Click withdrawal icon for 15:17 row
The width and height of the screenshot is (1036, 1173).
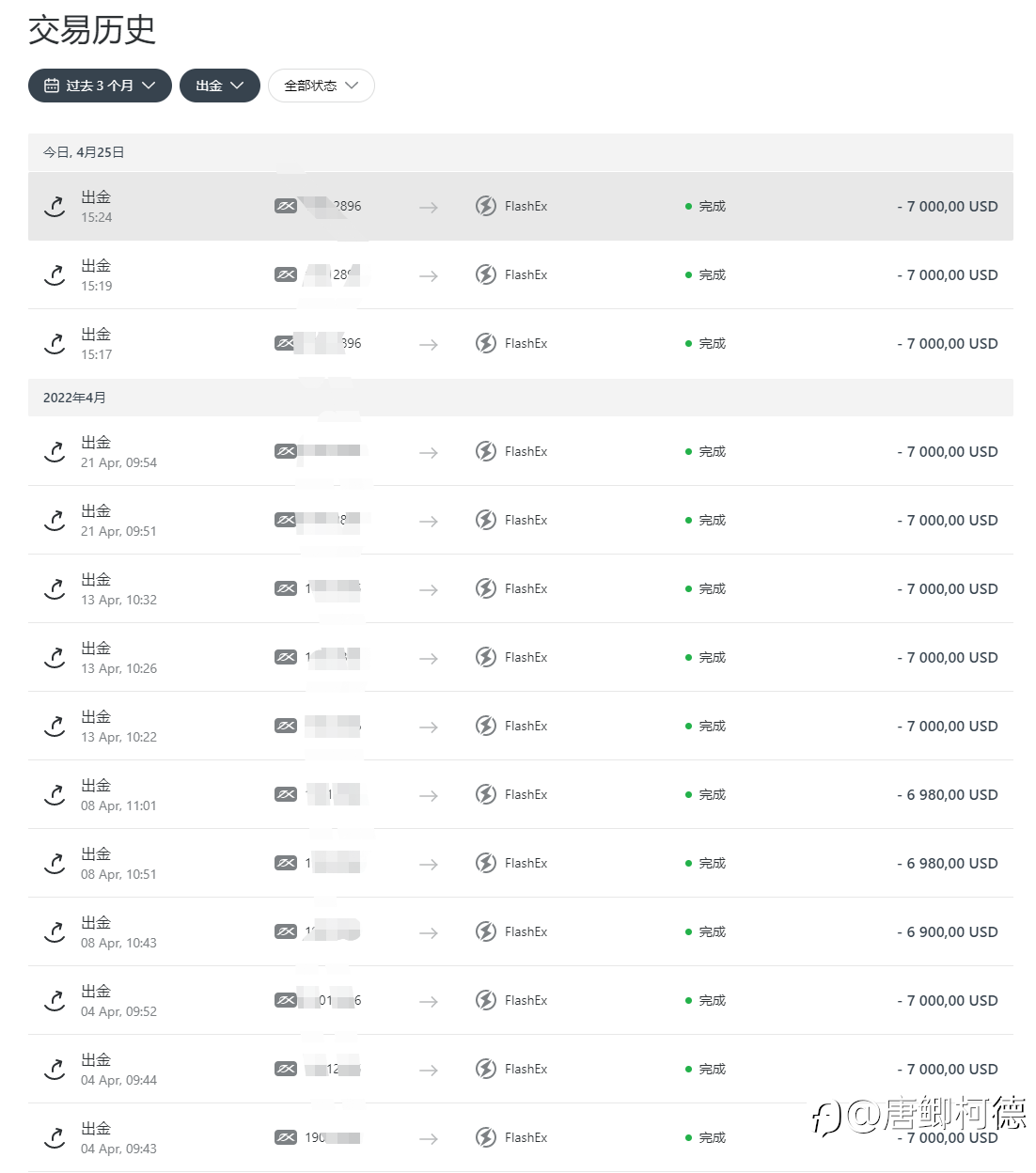(55, 343)
